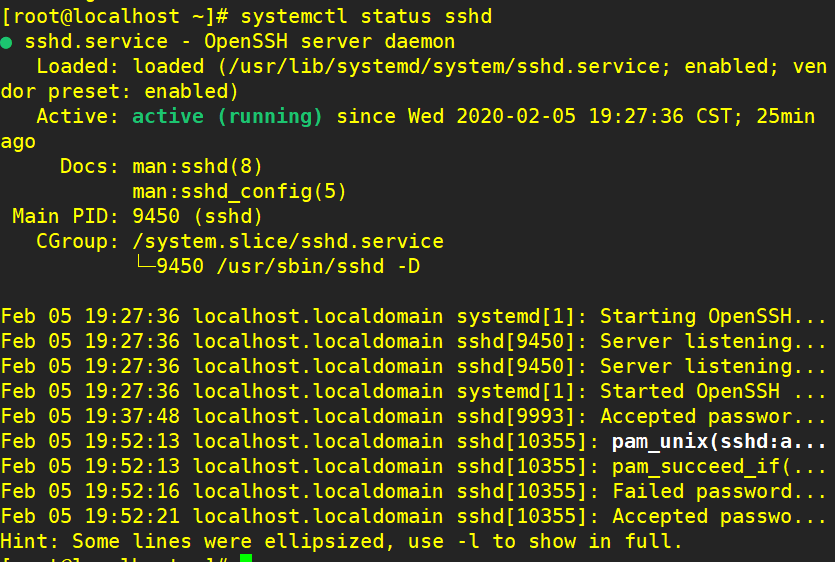Click the man:sshd_config(5) docs reference
This screenshot has width=835, height=562.
tap(239, 191)
